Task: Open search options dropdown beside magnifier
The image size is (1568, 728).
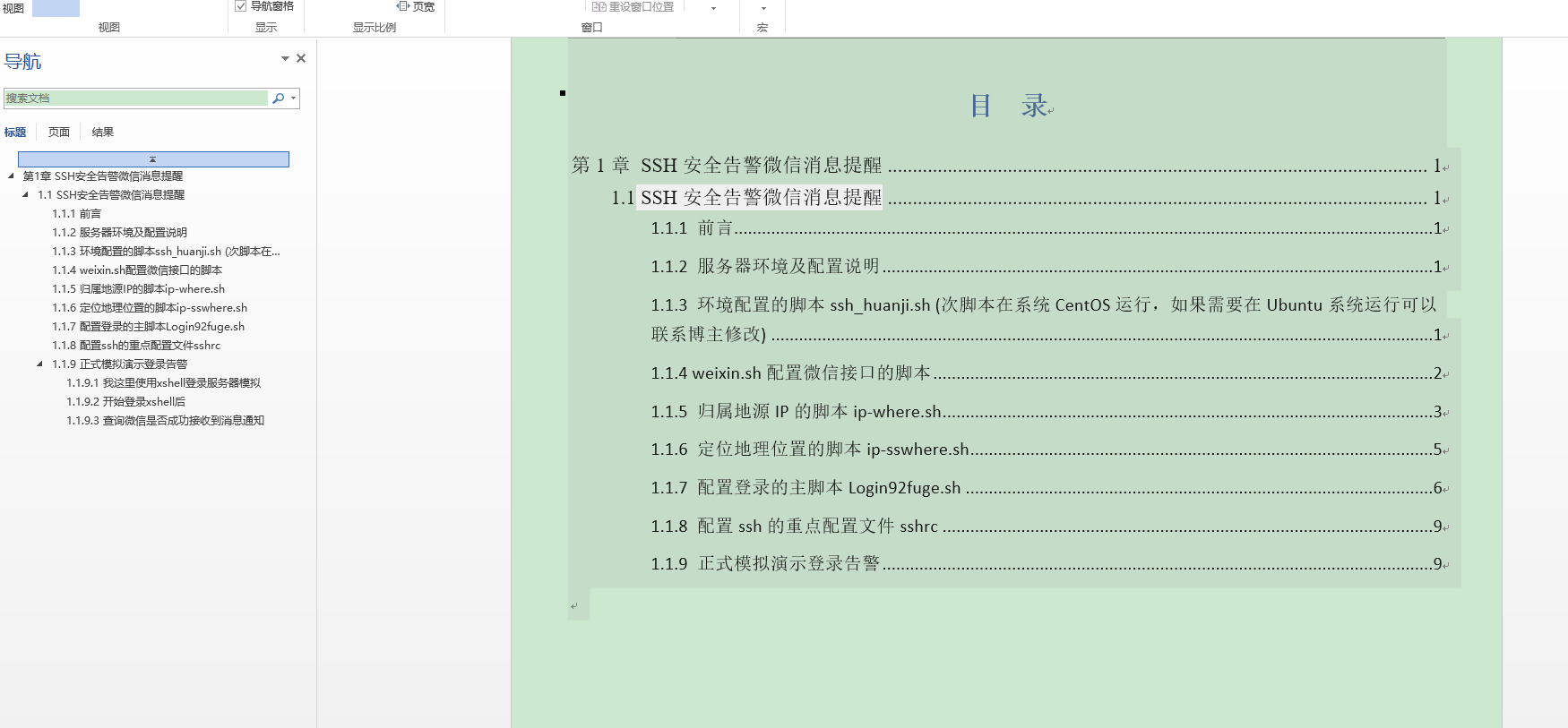Action: [x=293, y=98]
